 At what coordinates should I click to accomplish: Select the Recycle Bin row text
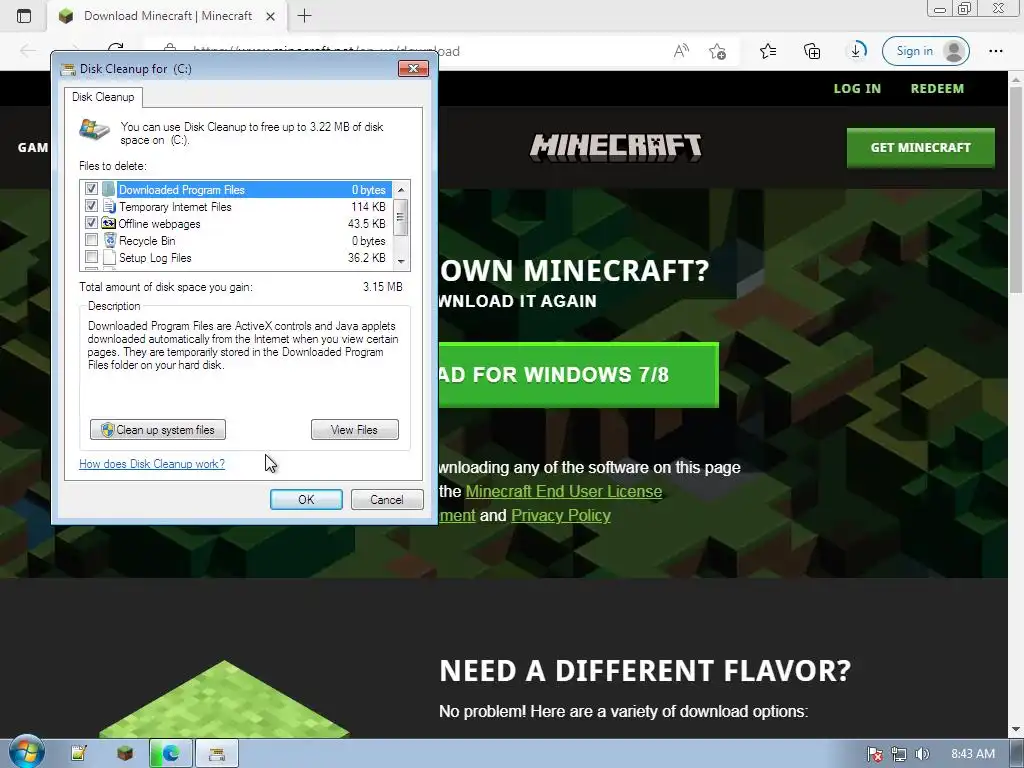pyautogui.click(x=147, y=241)
